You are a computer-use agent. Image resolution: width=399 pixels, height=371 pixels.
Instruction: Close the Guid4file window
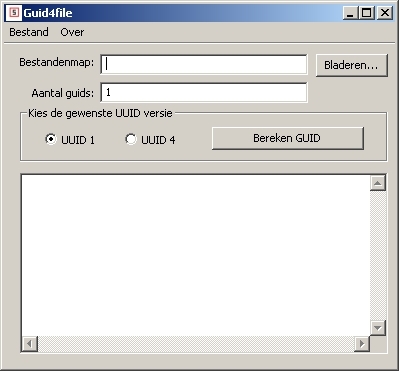point(385,13)
